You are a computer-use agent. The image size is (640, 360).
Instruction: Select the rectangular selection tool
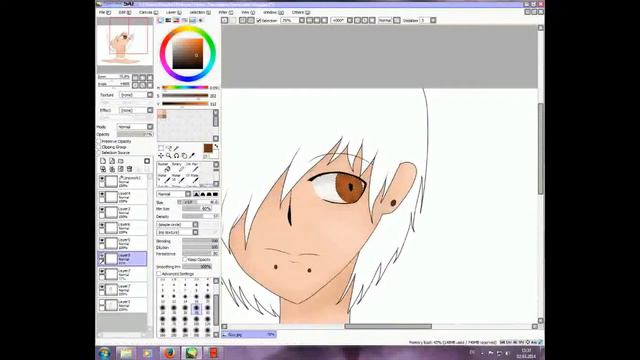(161, 148)
